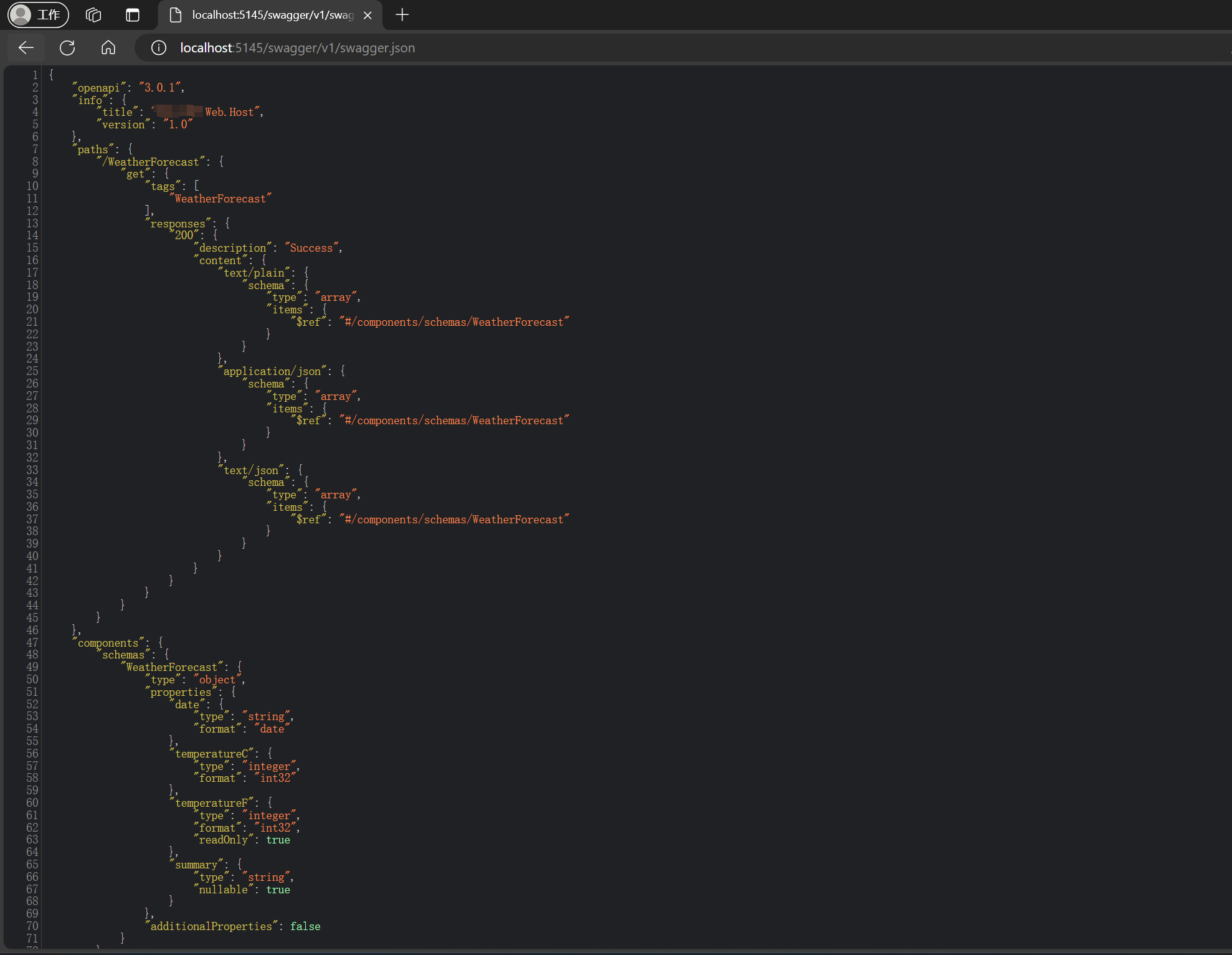This screenshot has height=955, width=1232.
Task: Click the "temperatureF" property key
Action: click(212, 803)
